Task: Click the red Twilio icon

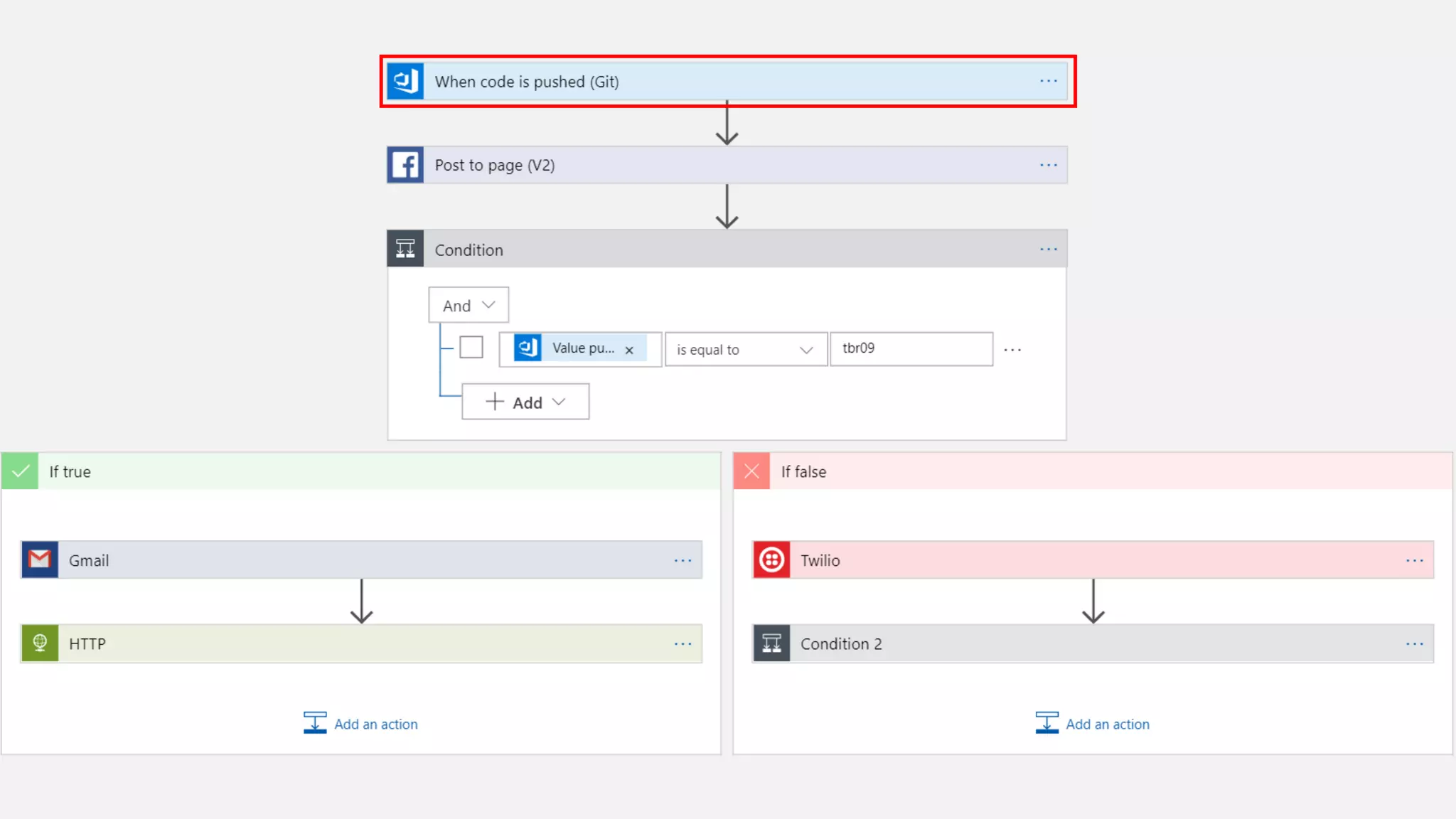Action: (x=771, y=560)
